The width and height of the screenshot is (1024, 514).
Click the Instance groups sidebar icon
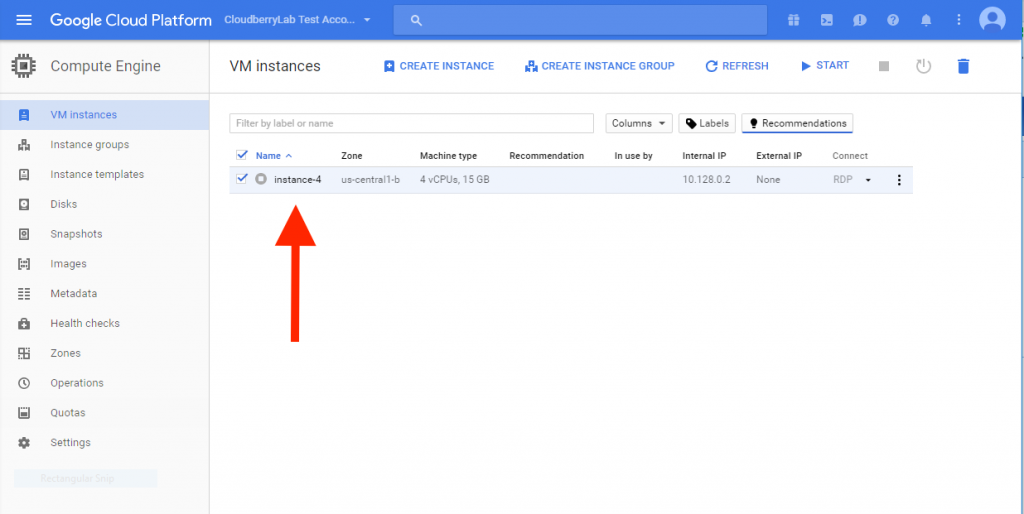[24, 144]
